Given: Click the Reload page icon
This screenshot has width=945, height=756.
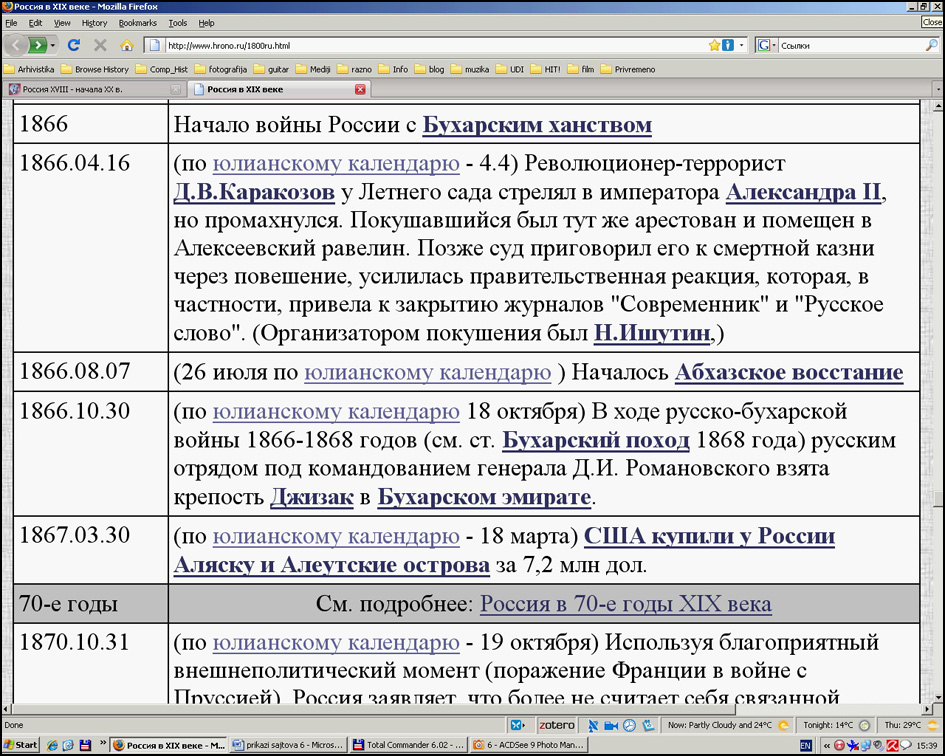Looking at the screenshot, I should click(73, 45).
